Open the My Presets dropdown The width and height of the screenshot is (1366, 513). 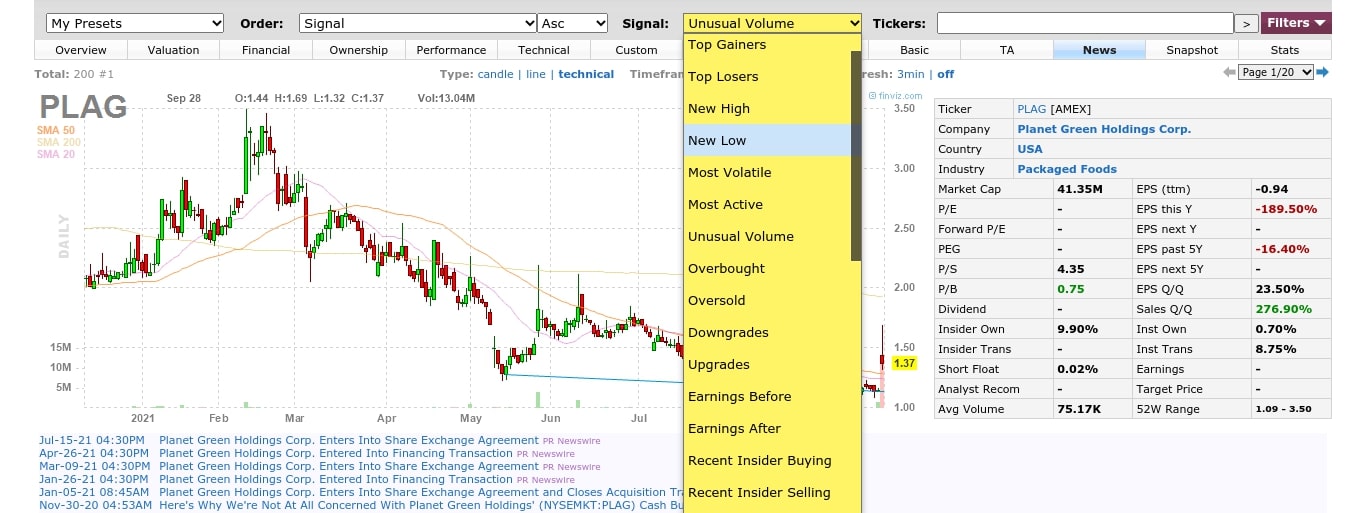[x=136, y=23]
